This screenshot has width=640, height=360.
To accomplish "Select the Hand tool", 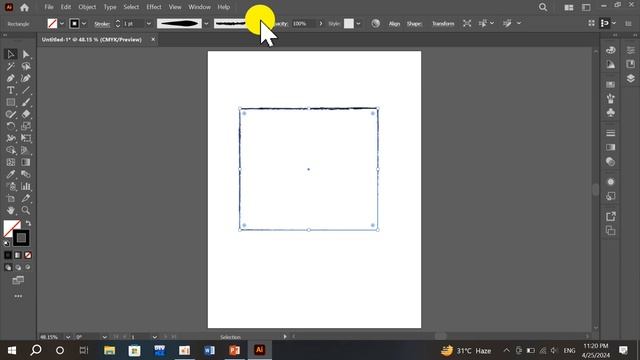I will point(11,210).
